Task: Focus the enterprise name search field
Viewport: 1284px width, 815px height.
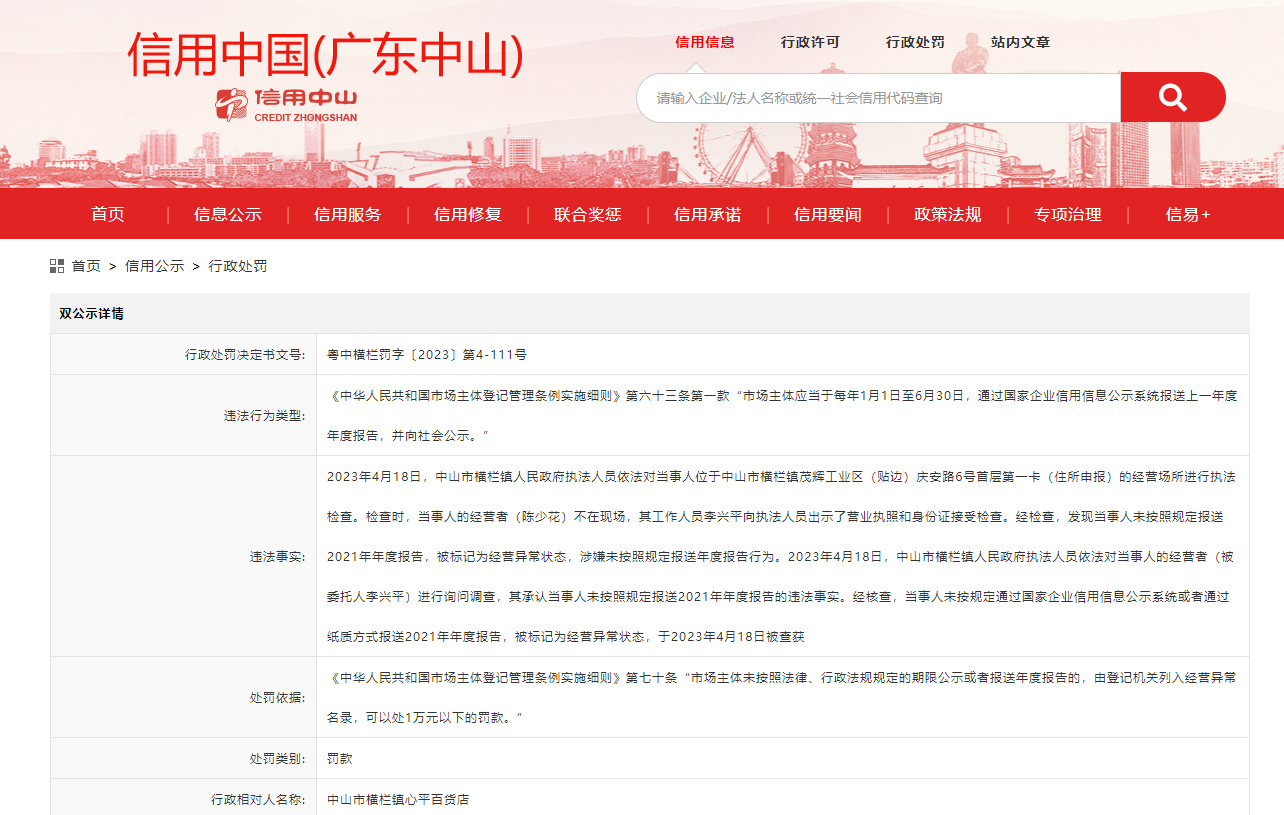Action: [x=878, y=97]
